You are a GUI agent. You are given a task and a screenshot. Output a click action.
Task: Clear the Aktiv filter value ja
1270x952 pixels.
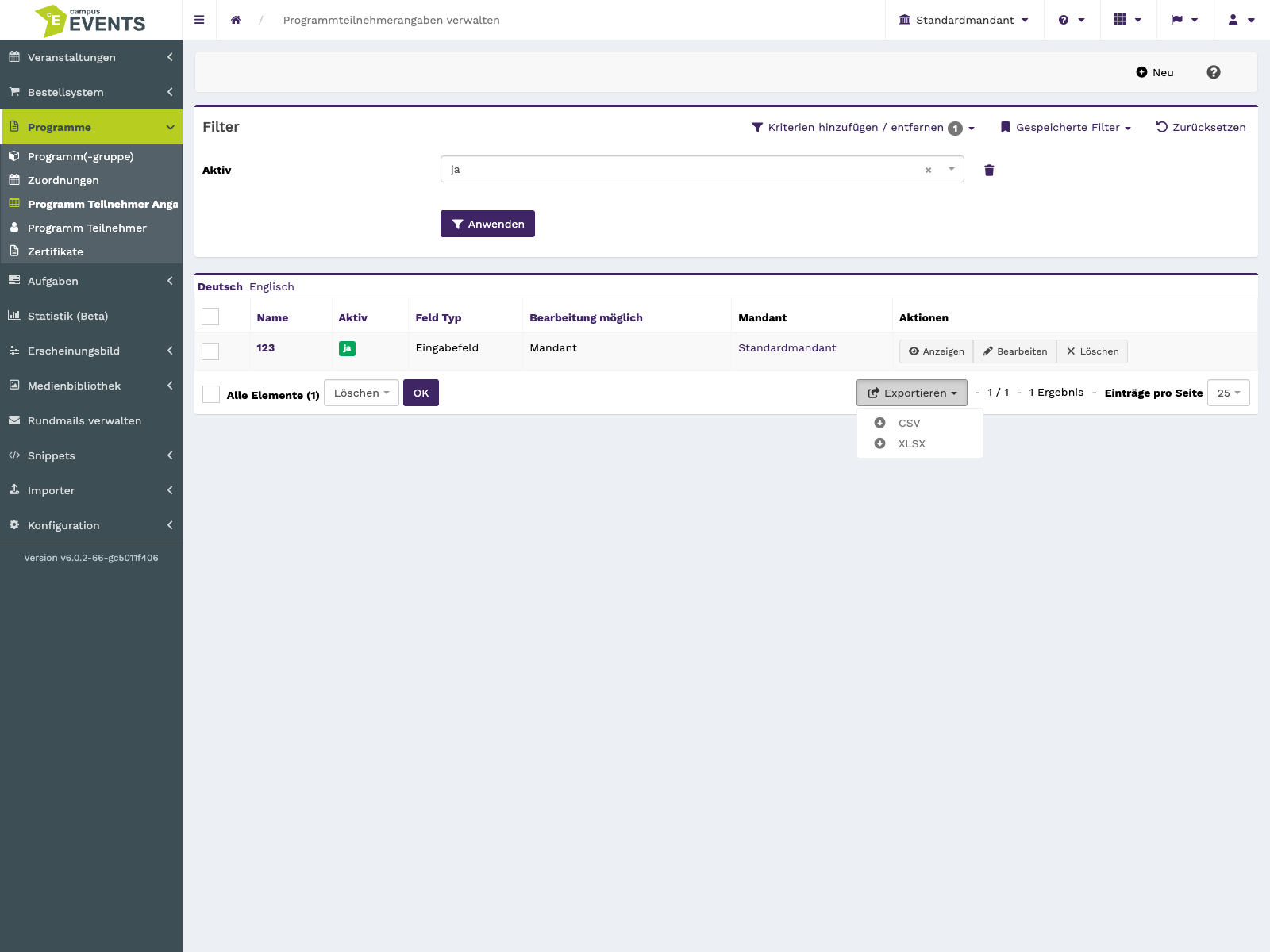[928, 170]
